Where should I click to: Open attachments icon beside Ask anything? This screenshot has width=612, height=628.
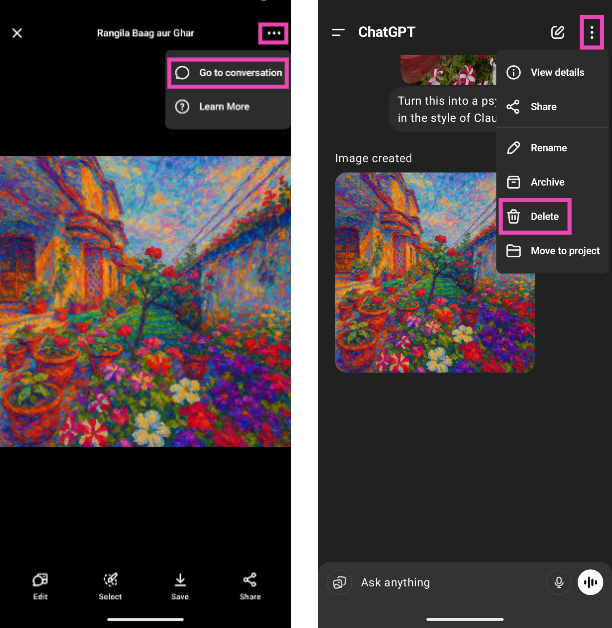click(340, 582)
